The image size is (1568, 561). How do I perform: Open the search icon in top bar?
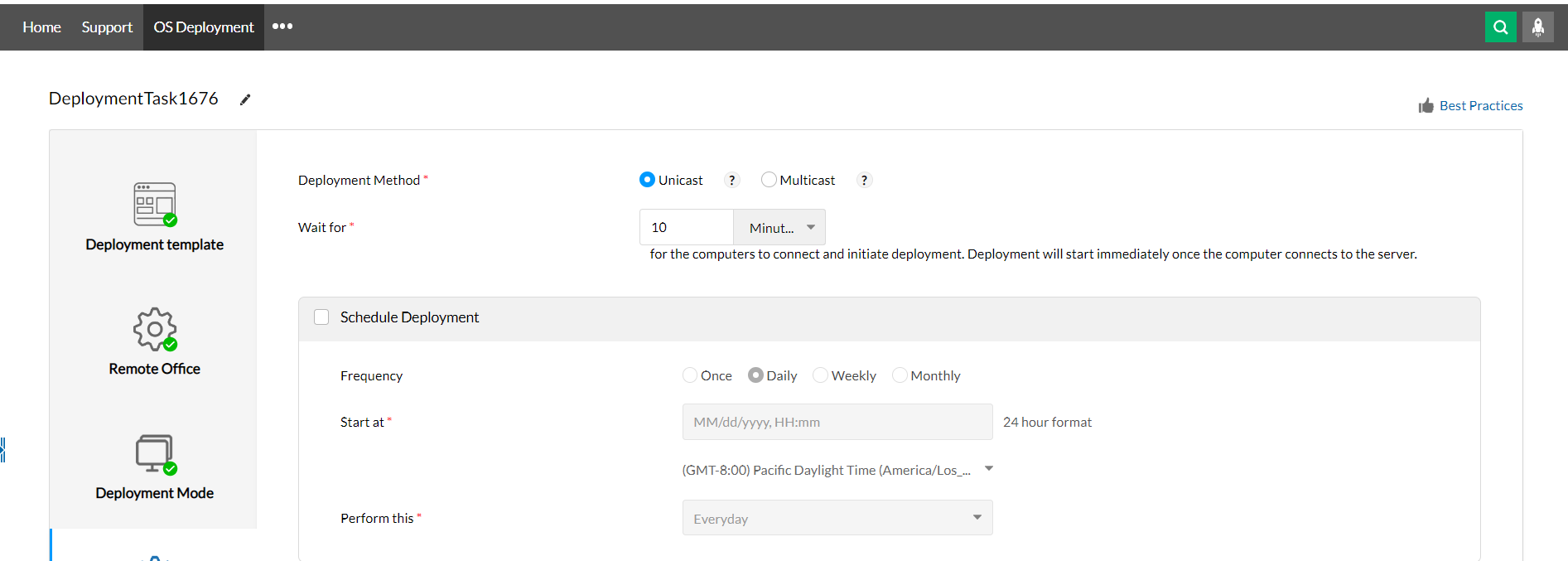coord(1500,27)
